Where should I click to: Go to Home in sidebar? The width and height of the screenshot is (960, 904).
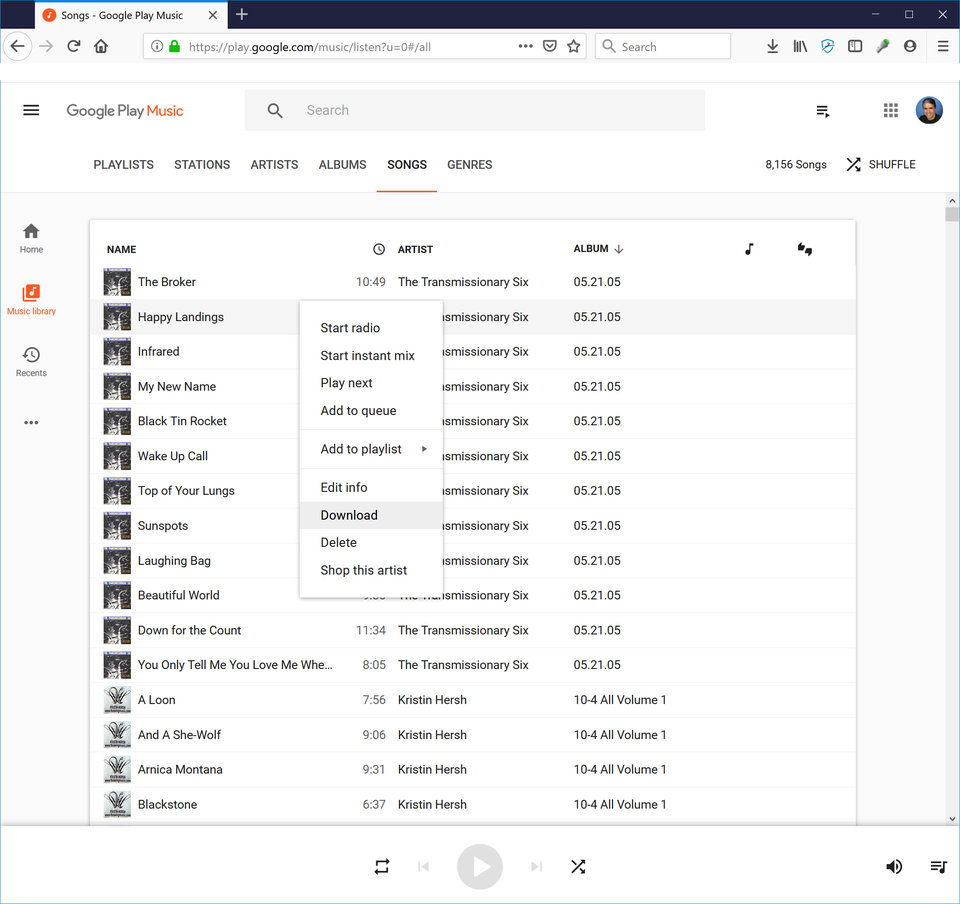point(31,238)
